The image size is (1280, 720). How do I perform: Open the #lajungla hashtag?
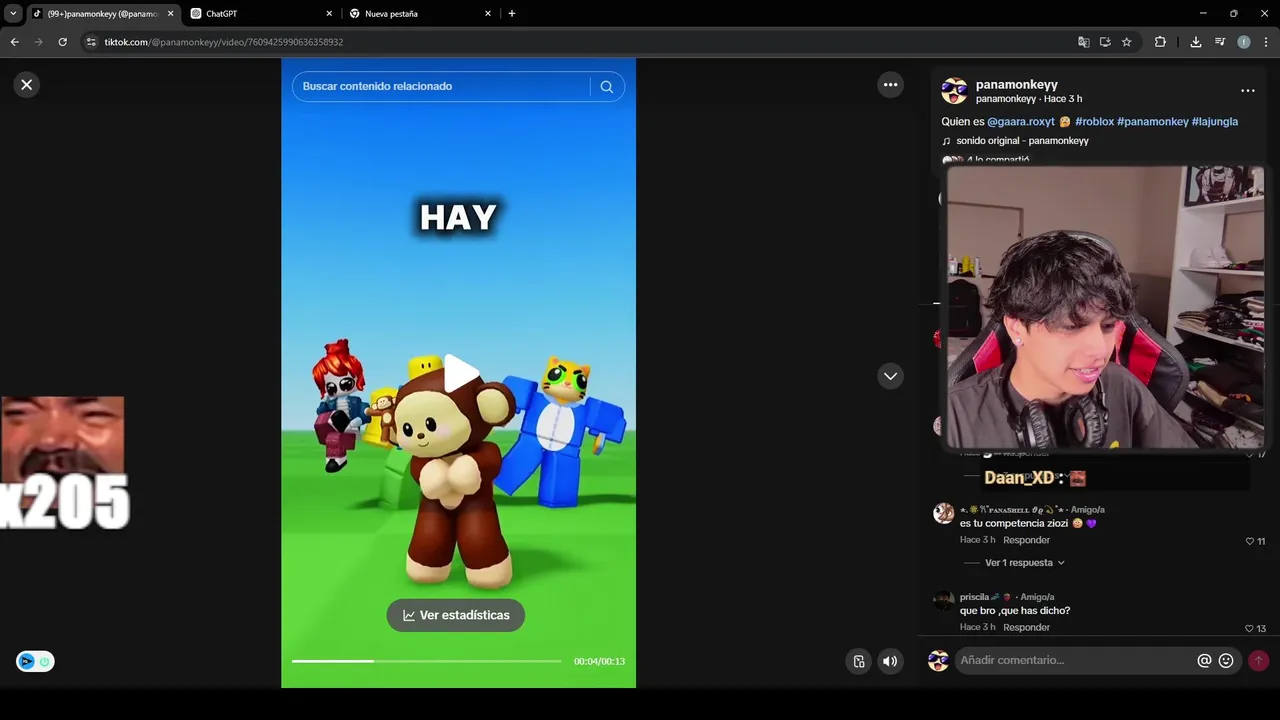[1215, 121]
